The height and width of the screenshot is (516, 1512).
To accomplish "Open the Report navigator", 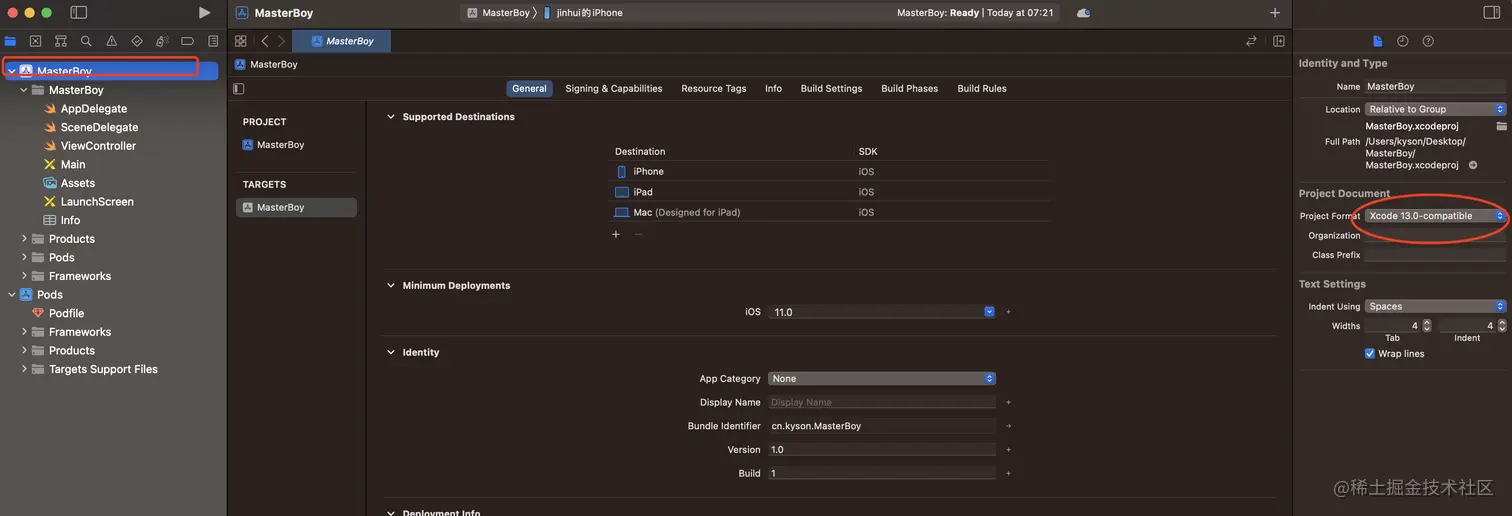I will [213, 41].
